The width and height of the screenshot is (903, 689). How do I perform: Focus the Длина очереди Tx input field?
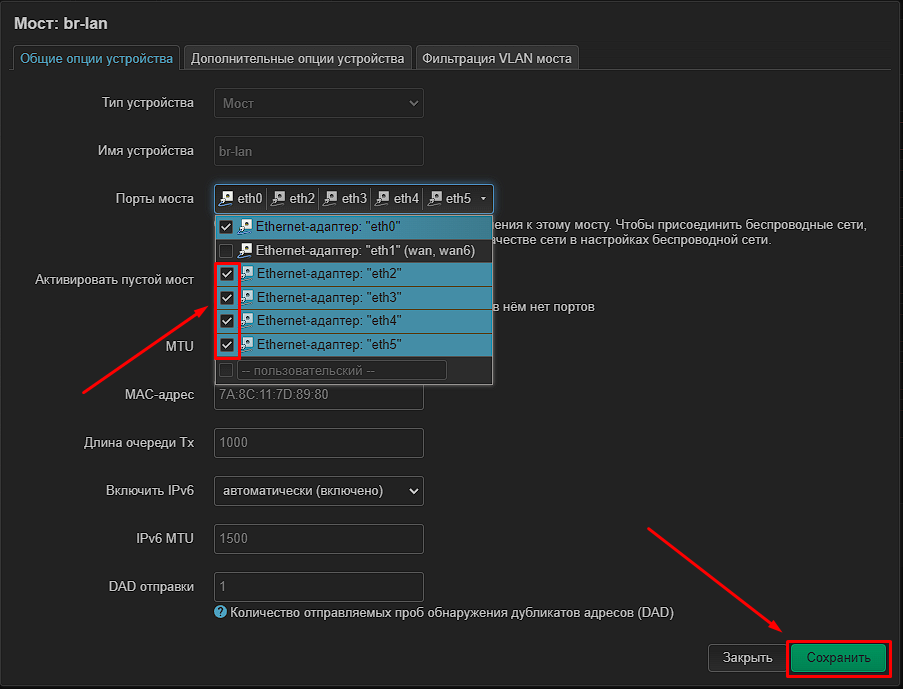pos(319,442)
